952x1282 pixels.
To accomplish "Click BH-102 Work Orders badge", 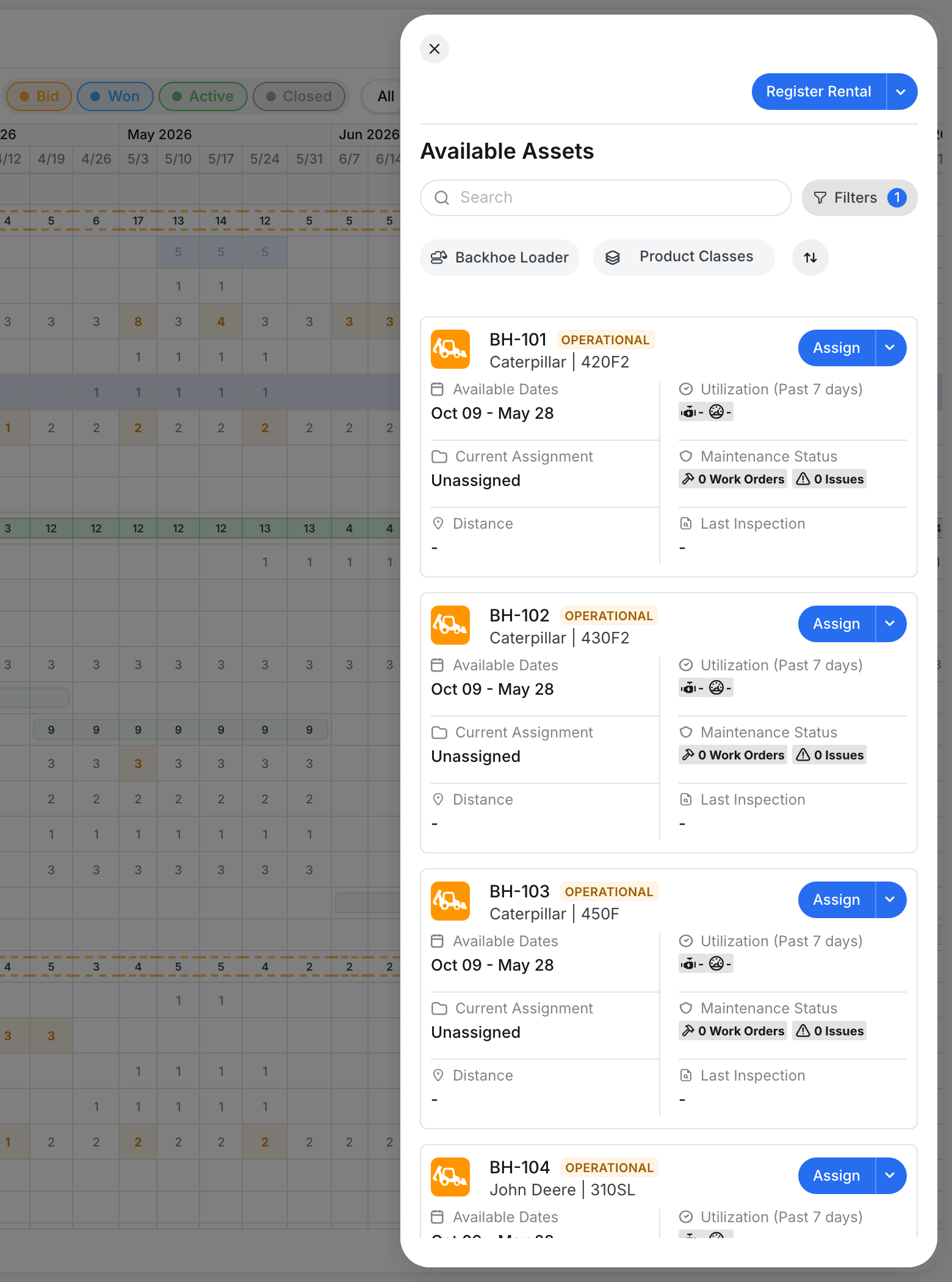I will click(733, 755).
